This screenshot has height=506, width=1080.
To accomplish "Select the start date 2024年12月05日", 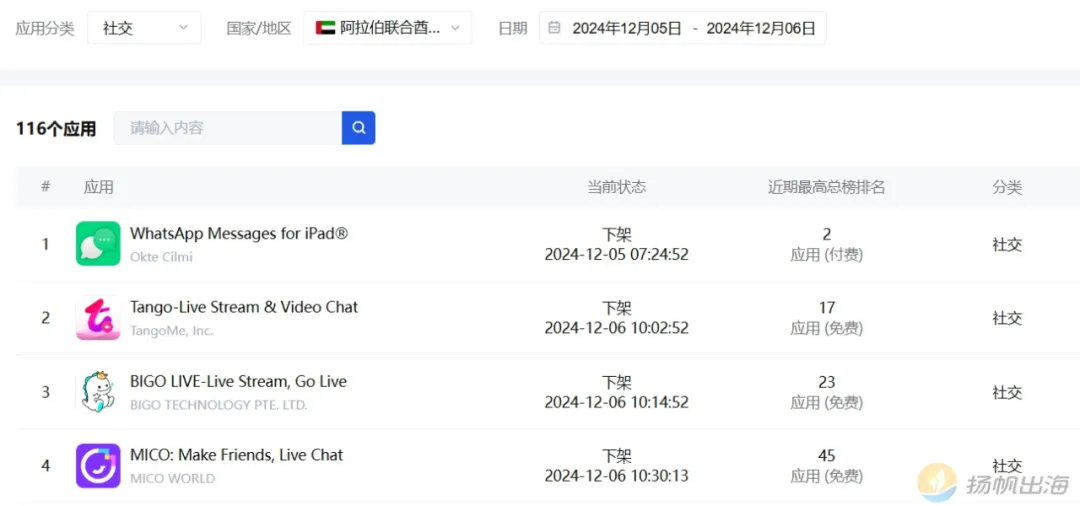I will tap(627, 28).
